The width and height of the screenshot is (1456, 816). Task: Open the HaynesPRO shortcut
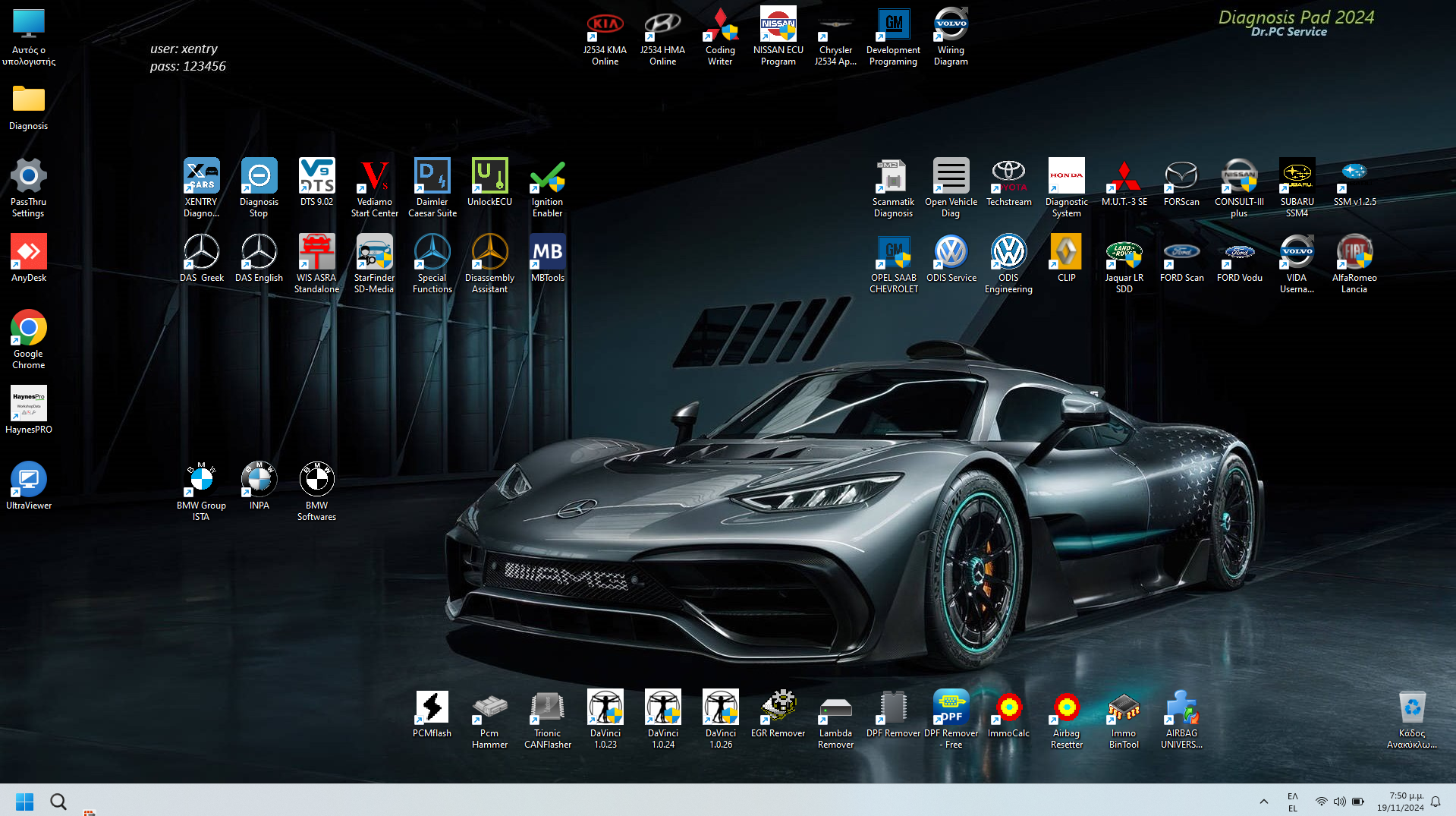(28, 410)
